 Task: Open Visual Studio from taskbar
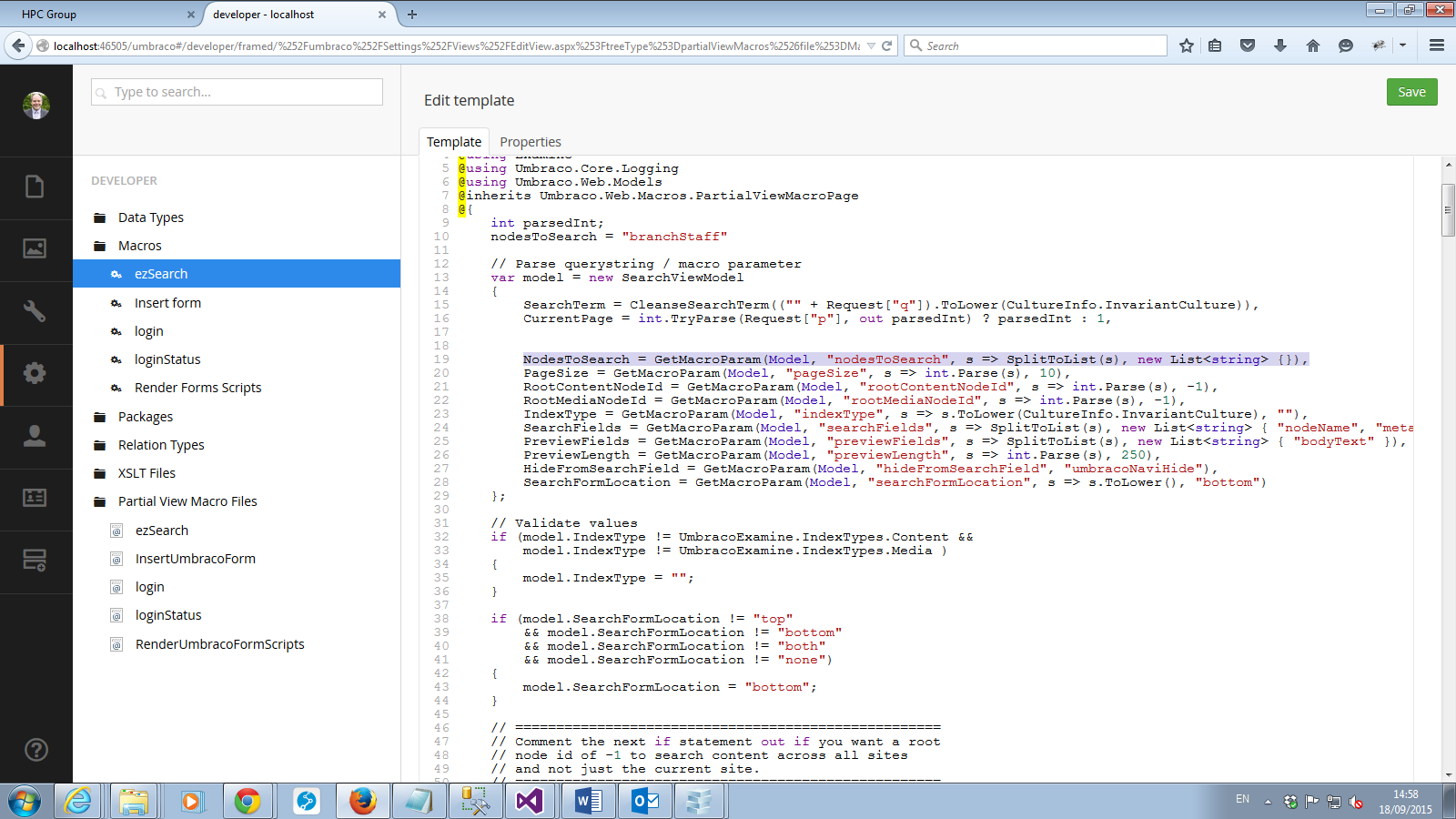point(529,802)
